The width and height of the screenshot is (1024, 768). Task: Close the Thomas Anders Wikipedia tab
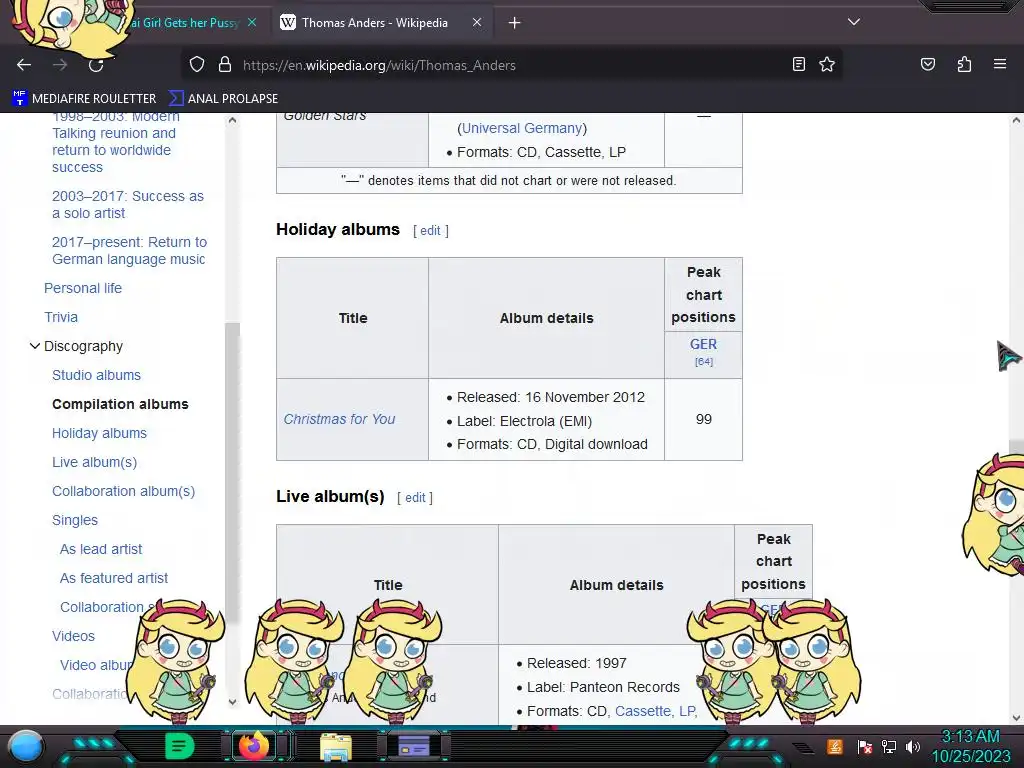pyautogui.click(x=477, y=23)
